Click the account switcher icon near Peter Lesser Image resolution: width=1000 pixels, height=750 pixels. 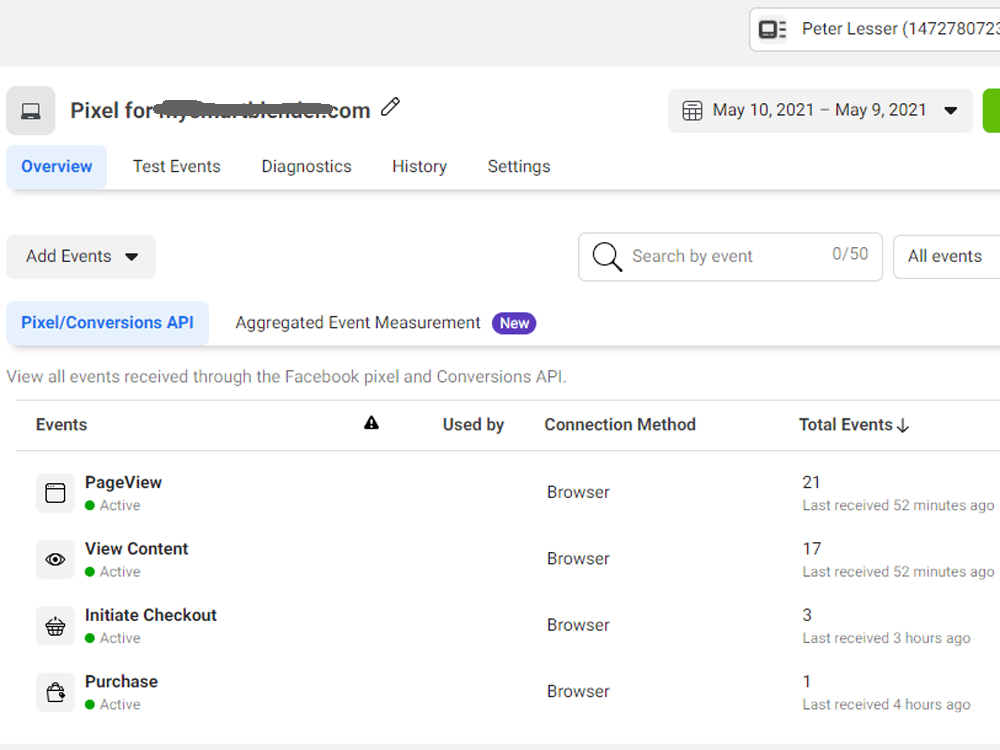coord(772,29)
